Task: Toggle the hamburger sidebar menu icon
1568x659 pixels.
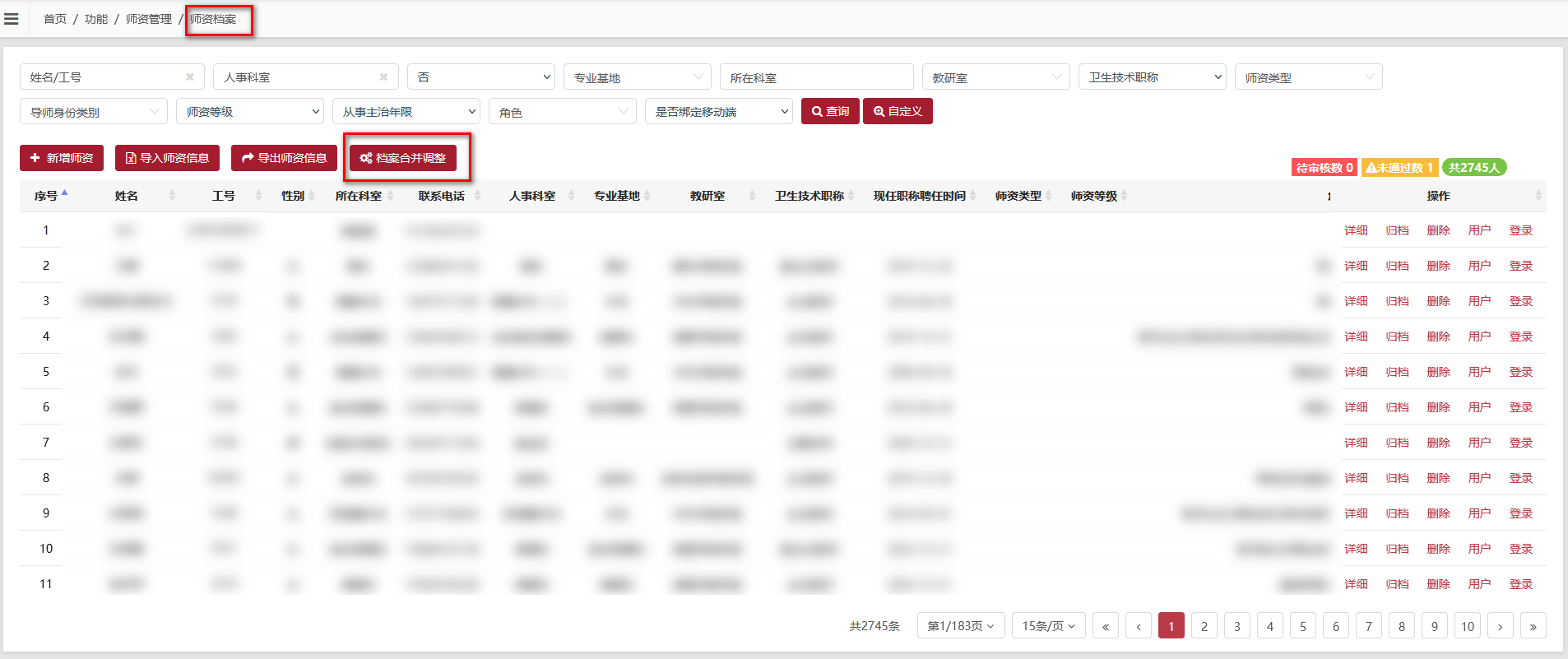Action: [x=12, y=19]
